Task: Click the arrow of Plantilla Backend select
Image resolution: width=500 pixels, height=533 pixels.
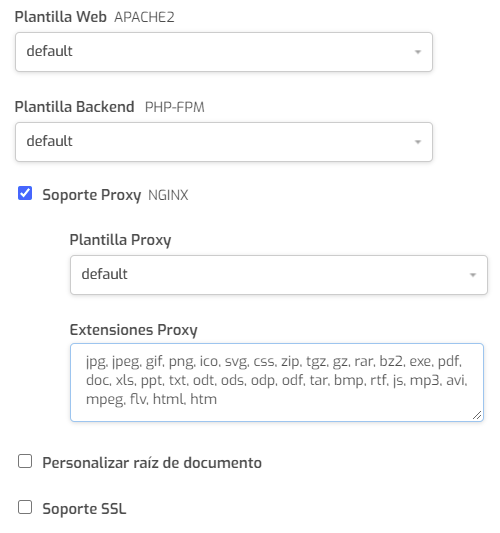Action: 418,142
